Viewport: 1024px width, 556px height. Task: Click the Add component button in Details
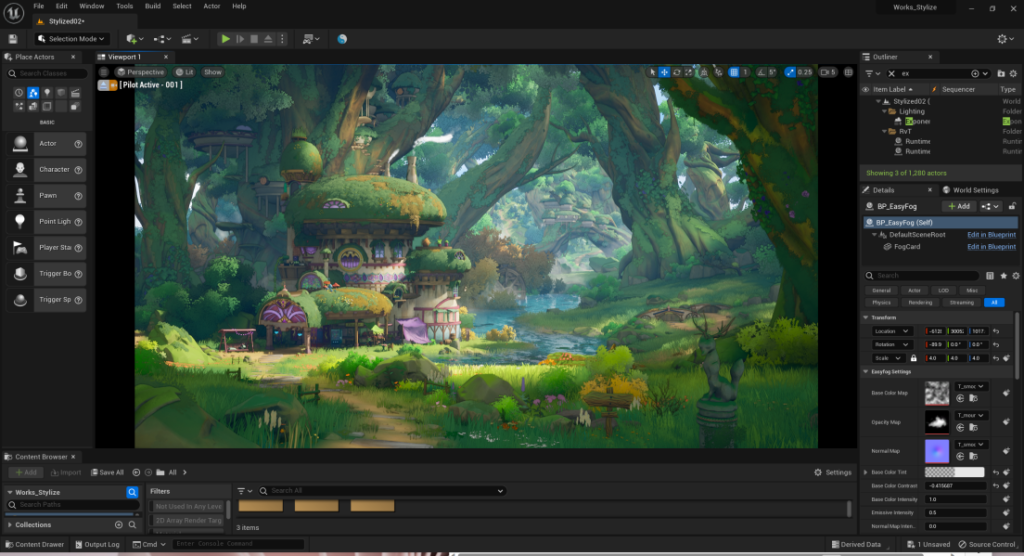(959, 206)
